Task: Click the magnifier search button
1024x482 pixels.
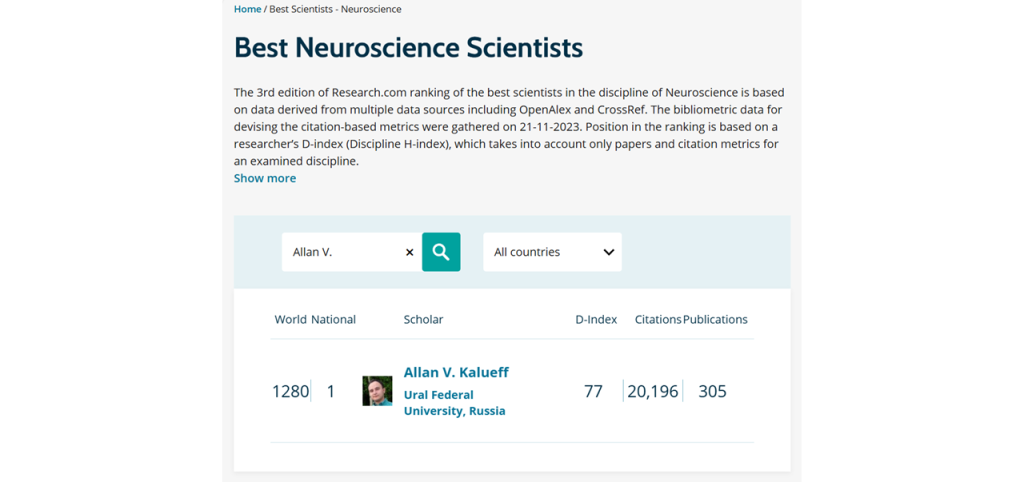Action: pyautogui.click(x=441, y=252)
